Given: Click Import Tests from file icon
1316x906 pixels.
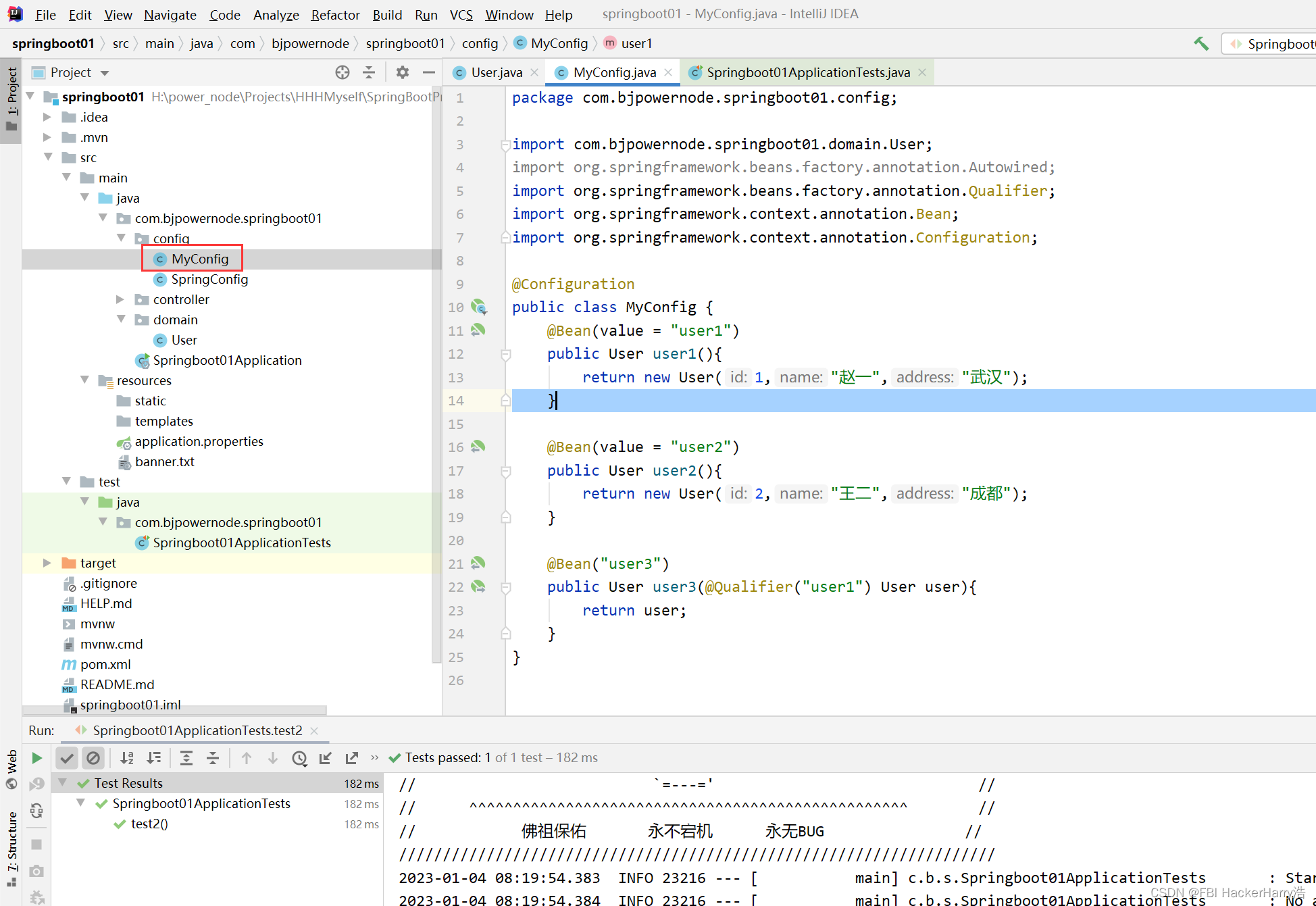Looking at the screenshot, I should pyautogui.click(x=326, y=758).
